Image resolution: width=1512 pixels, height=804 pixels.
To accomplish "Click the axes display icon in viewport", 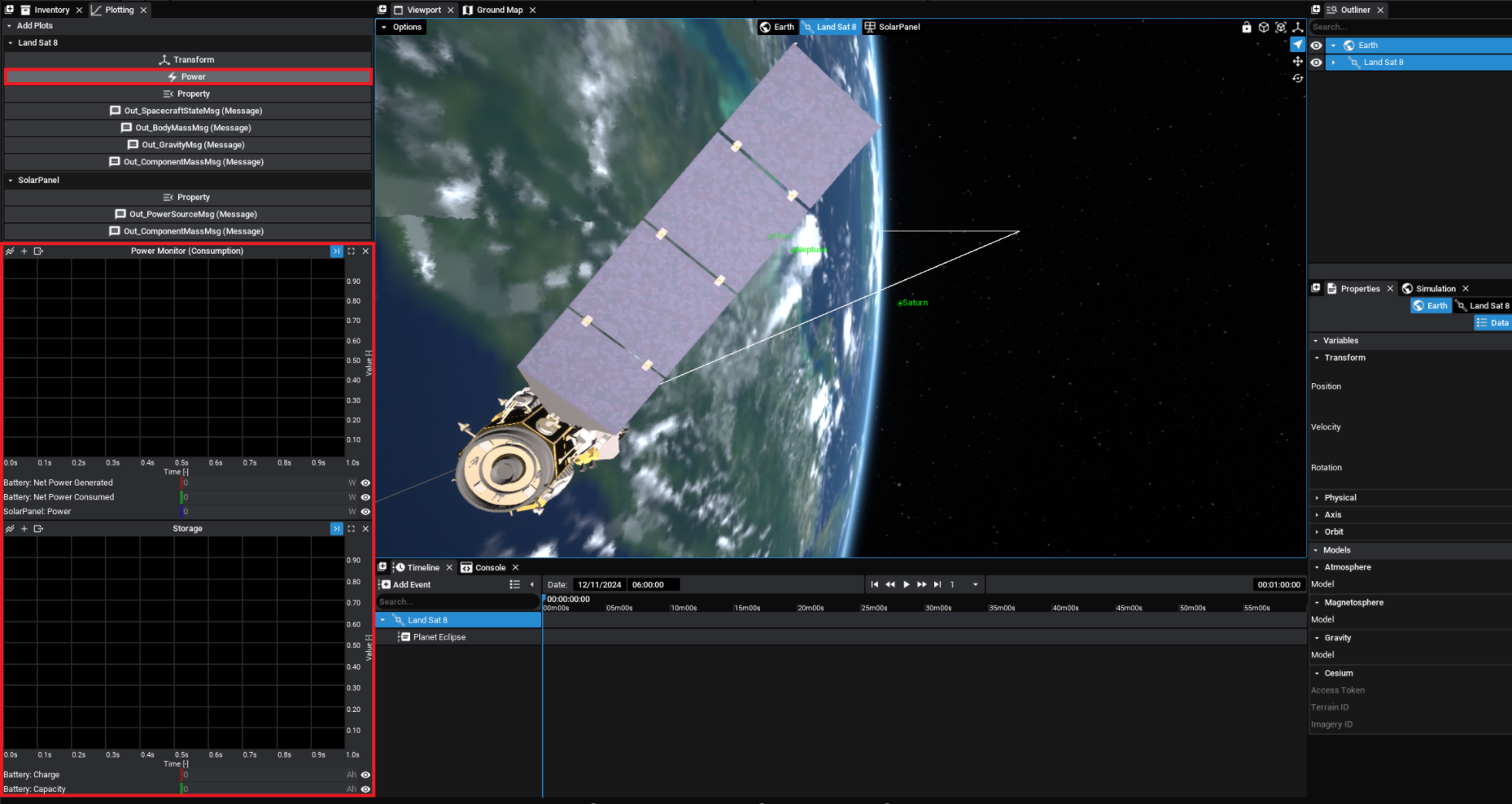I will [x=1298, y=27].
